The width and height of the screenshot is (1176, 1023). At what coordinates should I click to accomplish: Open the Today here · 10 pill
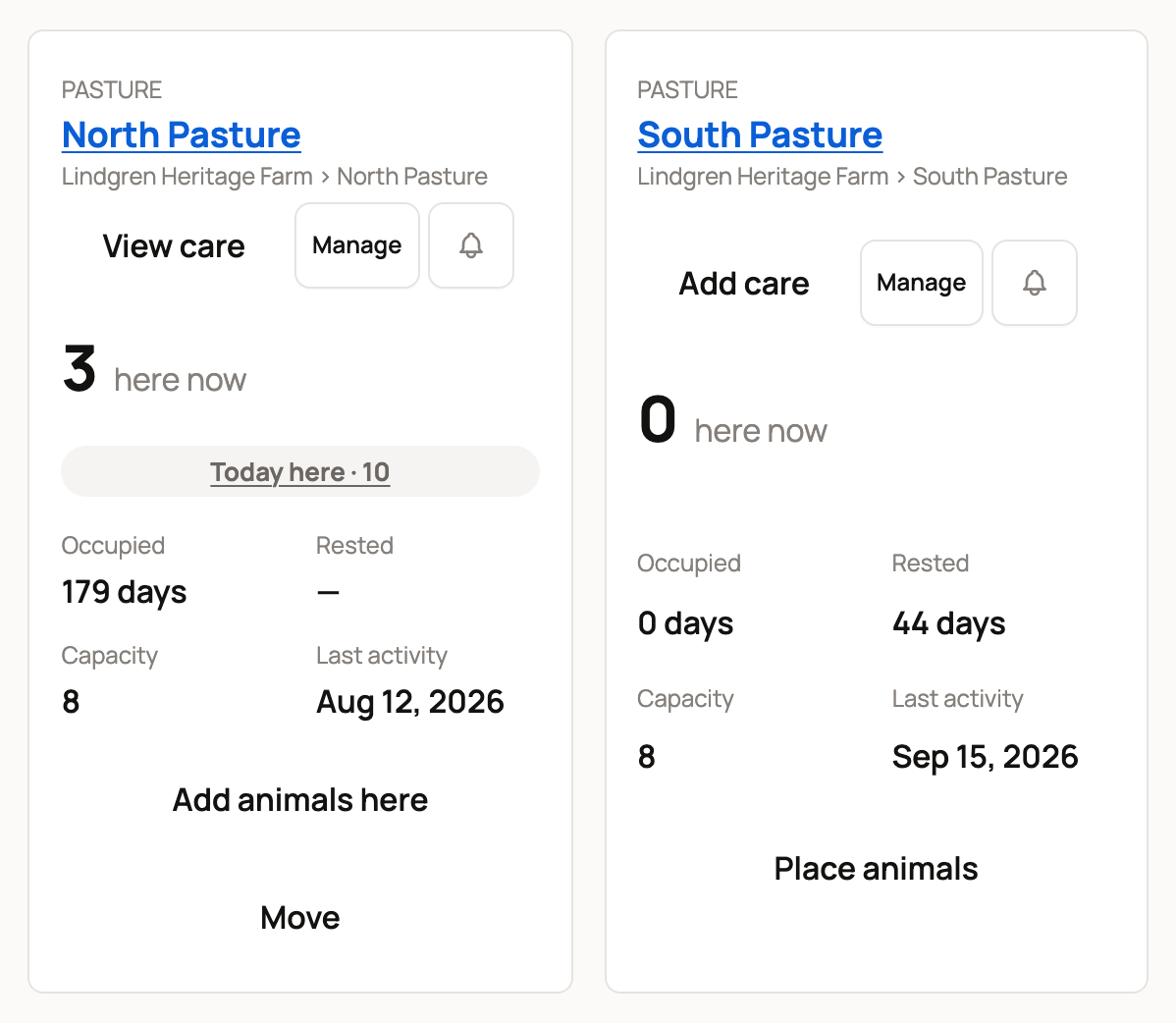tap(300, 472)
